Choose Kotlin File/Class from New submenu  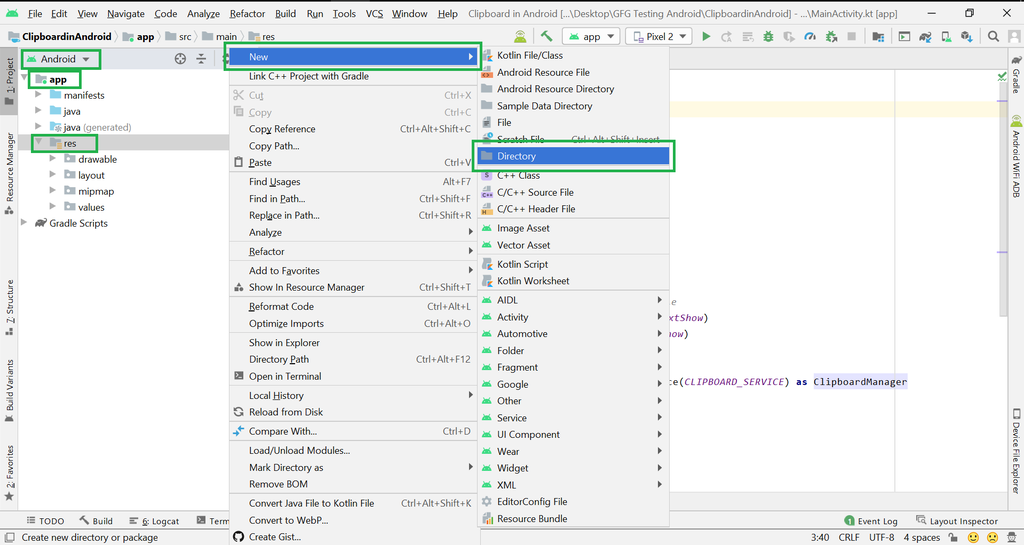(529, 55)
